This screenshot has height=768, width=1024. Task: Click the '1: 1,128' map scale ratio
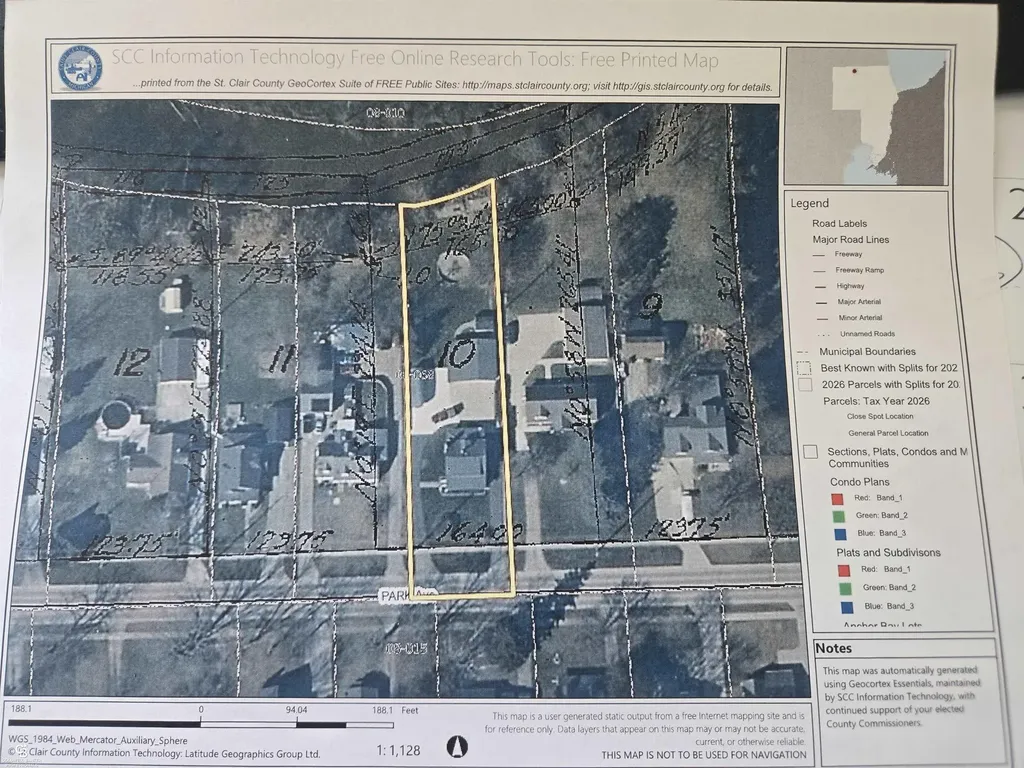pos(398,750)
